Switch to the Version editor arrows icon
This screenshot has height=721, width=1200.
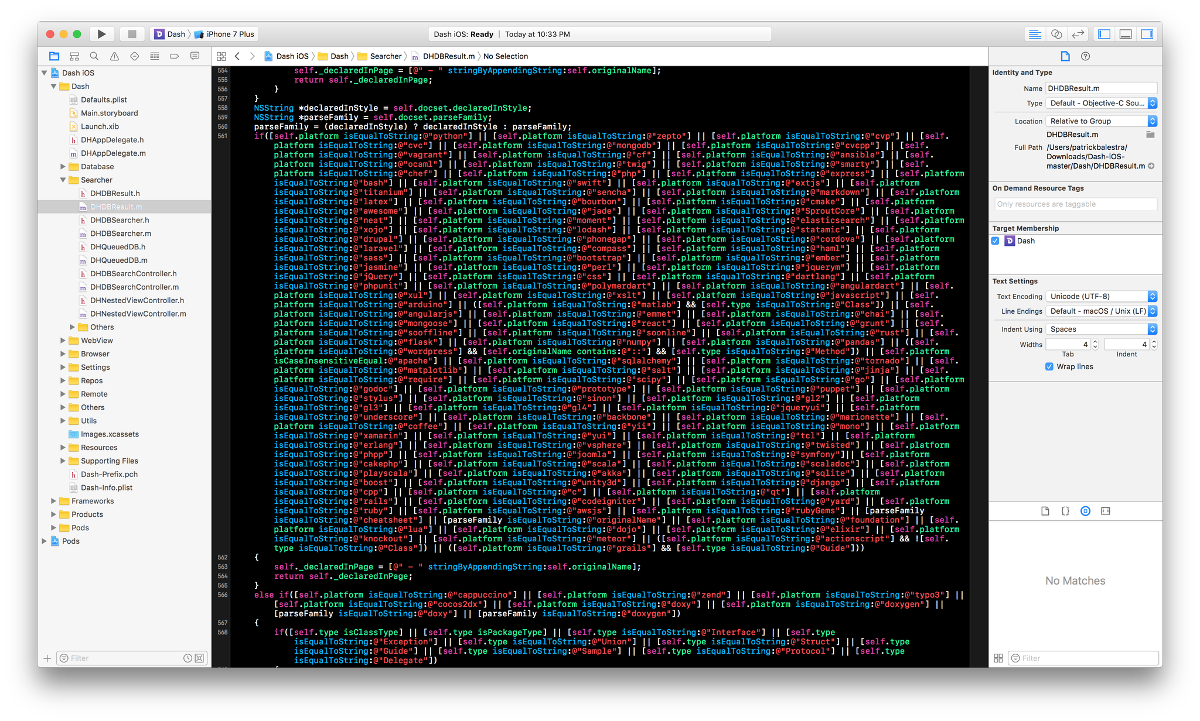[x=1077, y=34]
